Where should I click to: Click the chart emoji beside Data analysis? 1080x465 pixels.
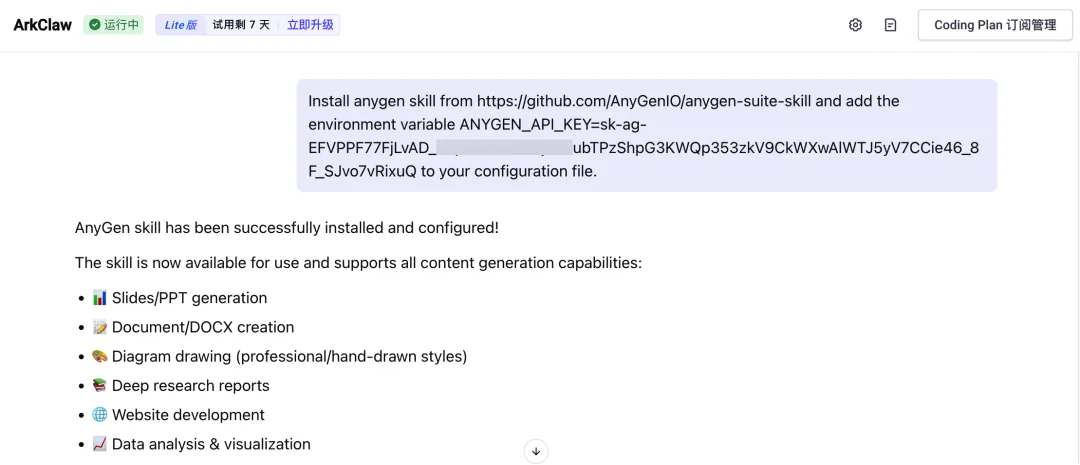[99, 444]
